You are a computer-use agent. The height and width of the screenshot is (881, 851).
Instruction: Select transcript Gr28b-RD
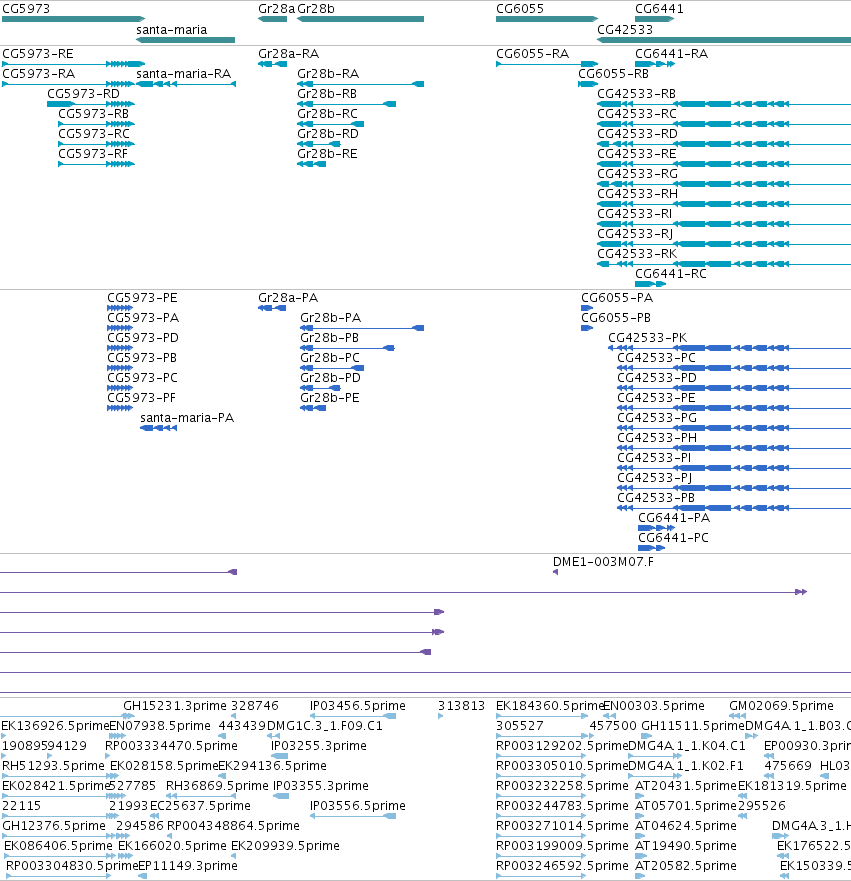(x=318, y=144)
